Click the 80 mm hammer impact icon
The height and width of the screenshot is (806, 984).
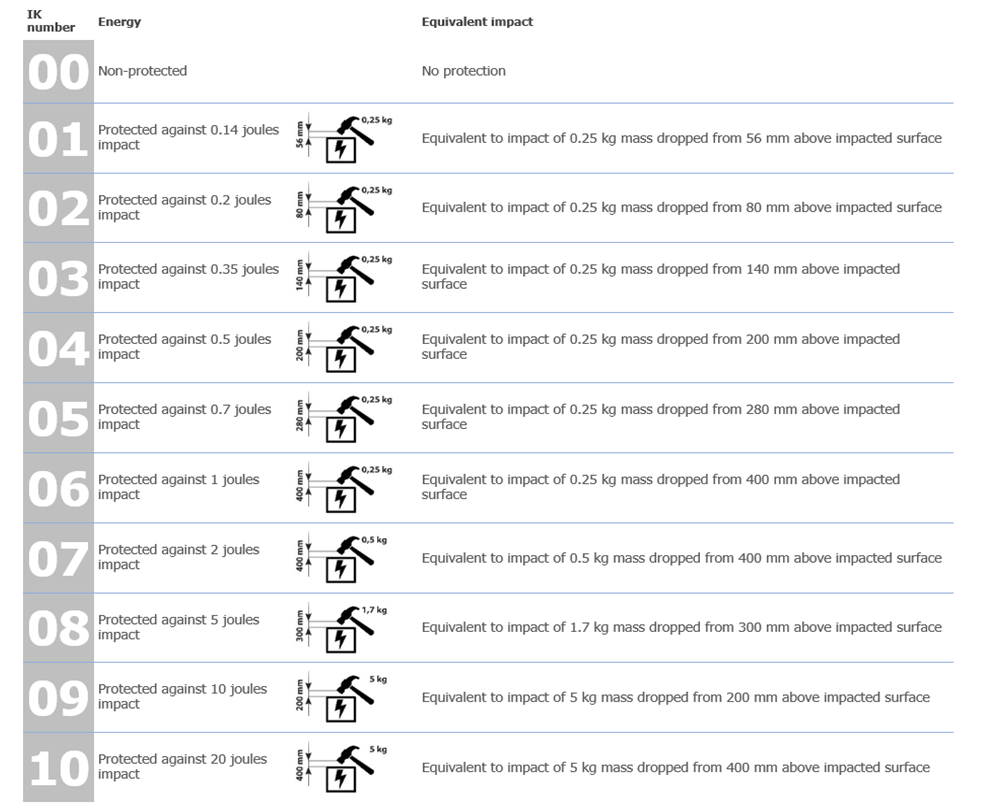pos(344,208)
